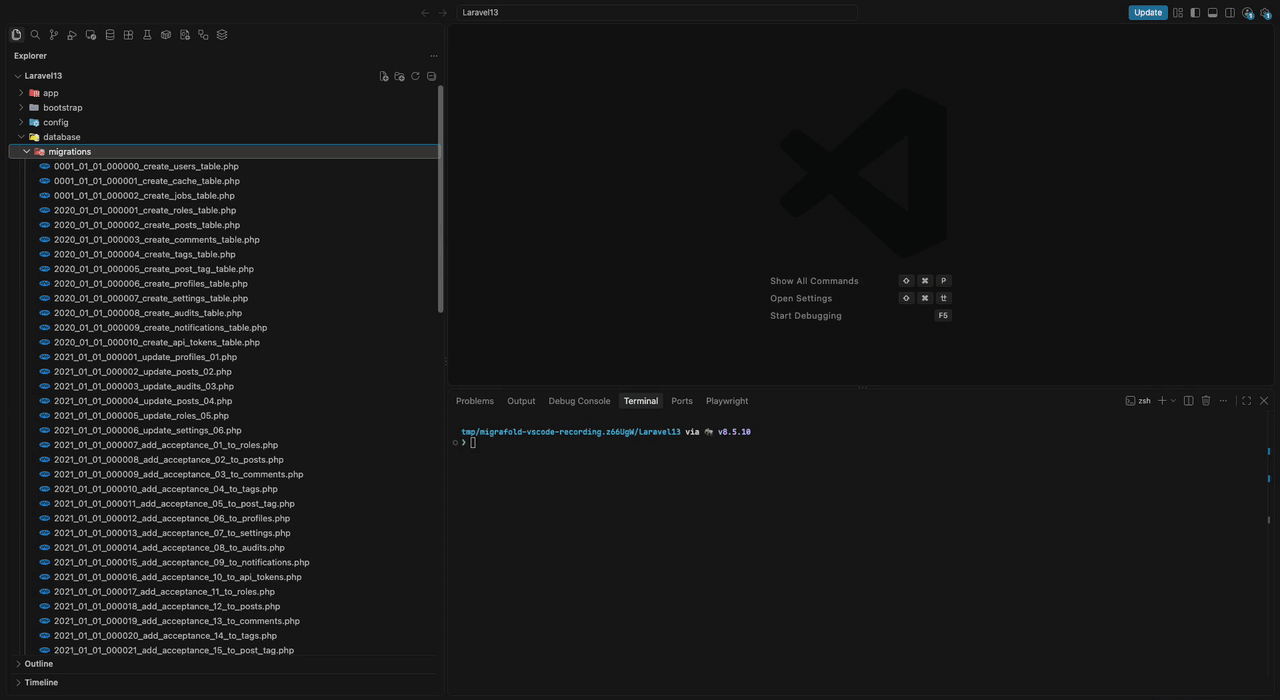Toggle bottom panel visibility
Image resolution: width=1280 pixels, height=700 pixels.
pos(1212,13)
